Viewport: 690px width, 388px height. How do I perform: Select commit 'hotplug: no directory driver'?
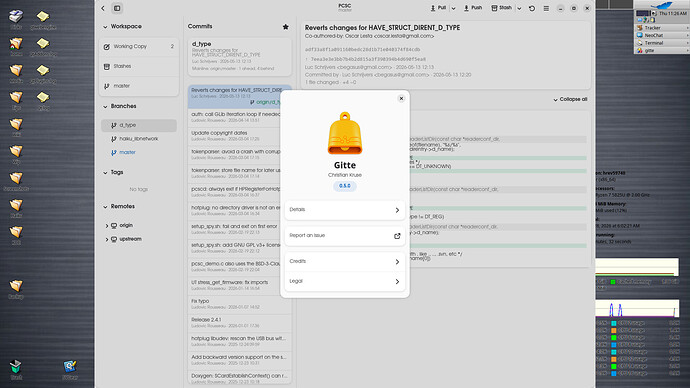pos(235,210)
